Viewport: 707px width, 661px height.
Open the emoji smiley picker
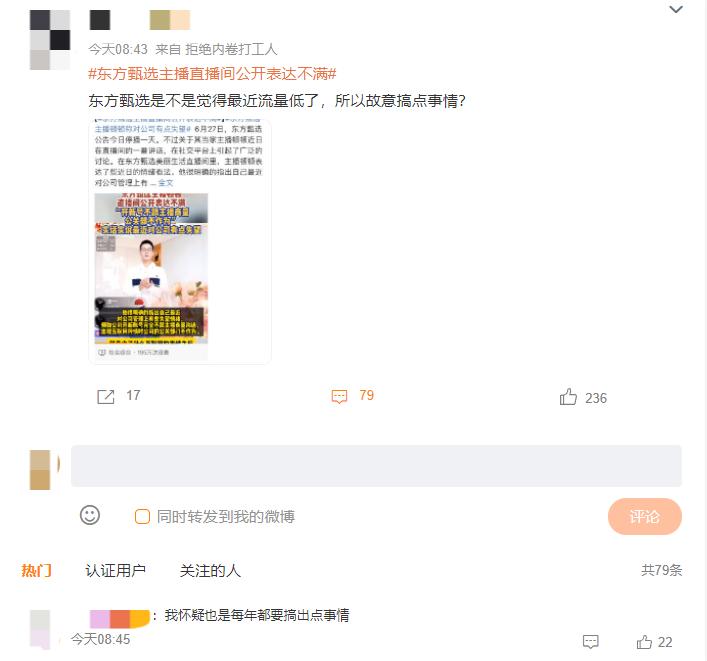90,515
